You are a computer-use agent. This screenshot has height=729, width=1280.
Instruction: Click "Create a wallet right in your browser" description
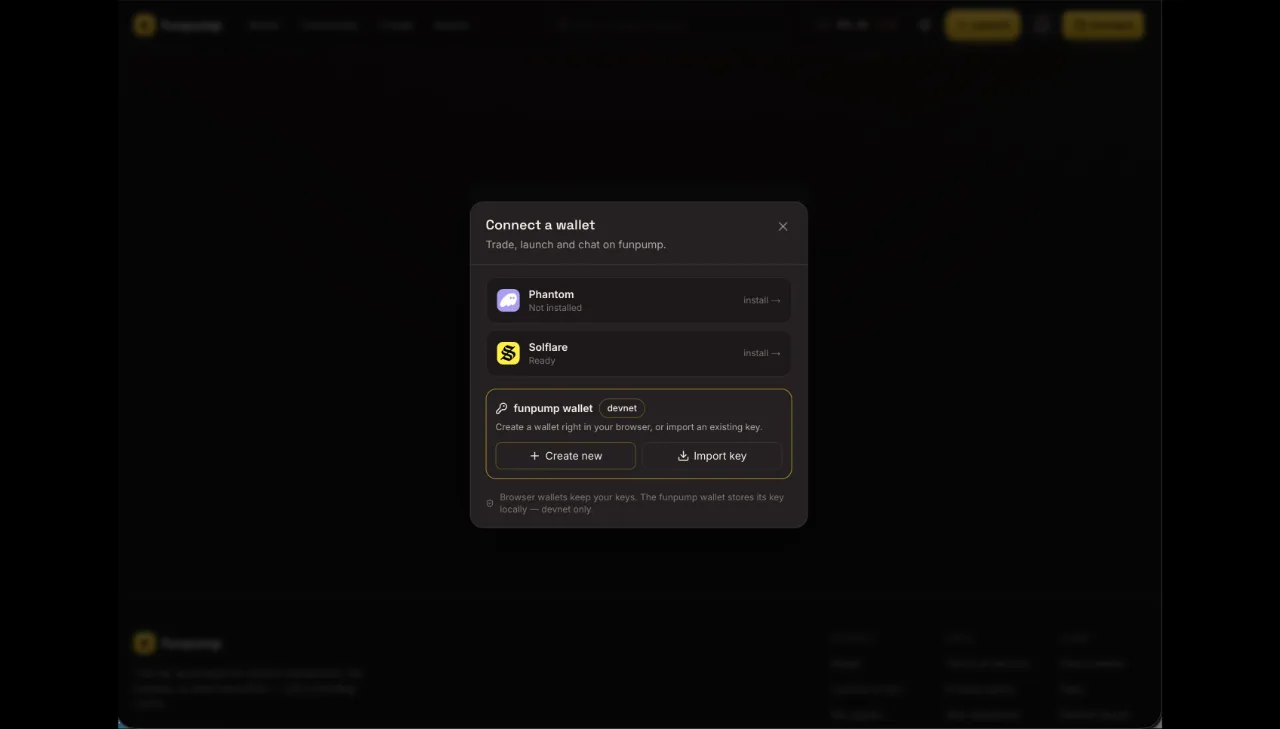(x=629, y=427)
